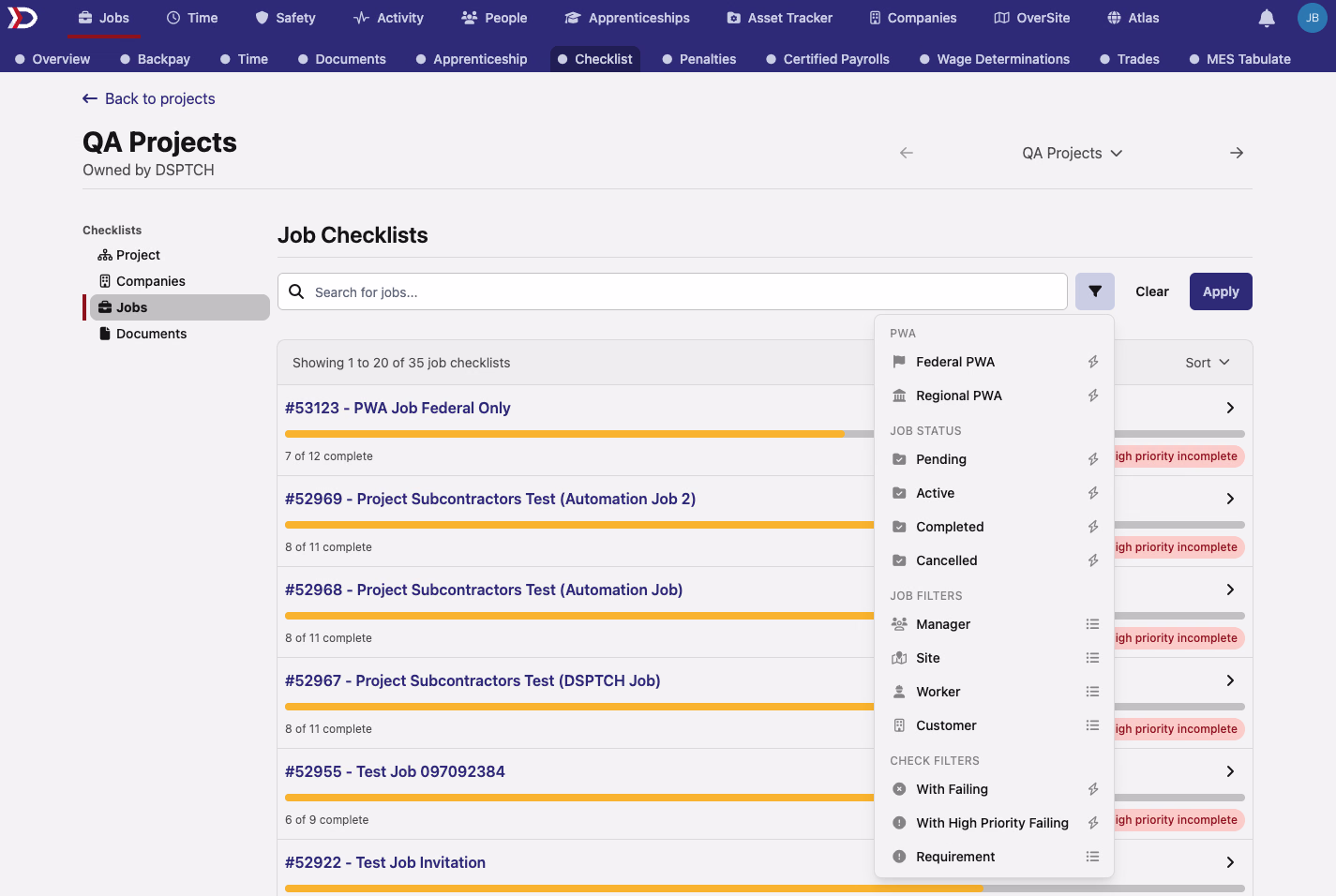The width and height of the screenshot is (1336, 896).
Task: Open the Sort dropdown
Action: [1208, 363]
